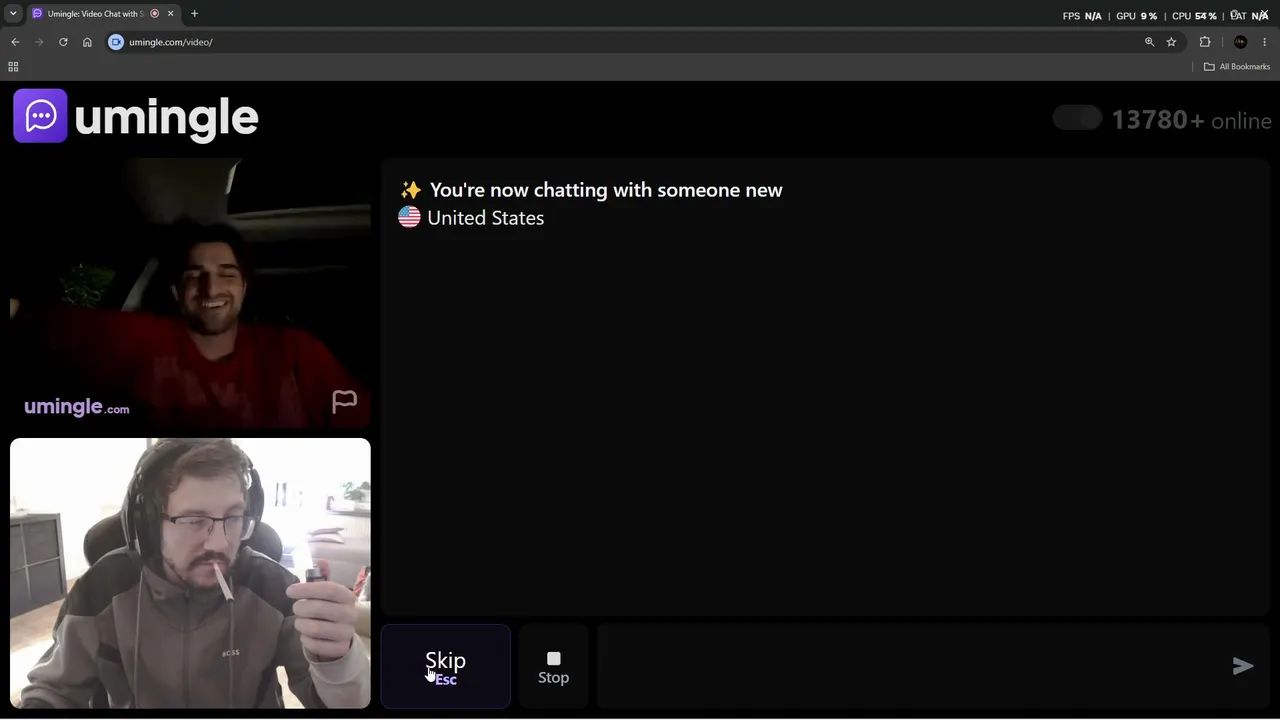Go forward using the browser forward arrow
Screen dimensions: 1280x720
39,42
